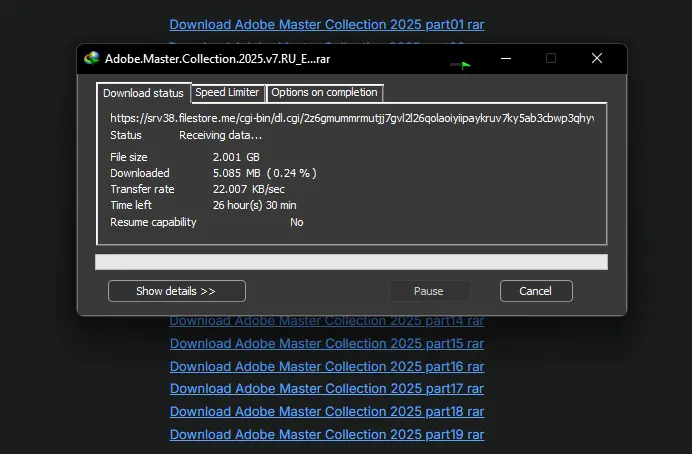Open the part17 rar download link
692x454 pixels.
click(327, 389)
